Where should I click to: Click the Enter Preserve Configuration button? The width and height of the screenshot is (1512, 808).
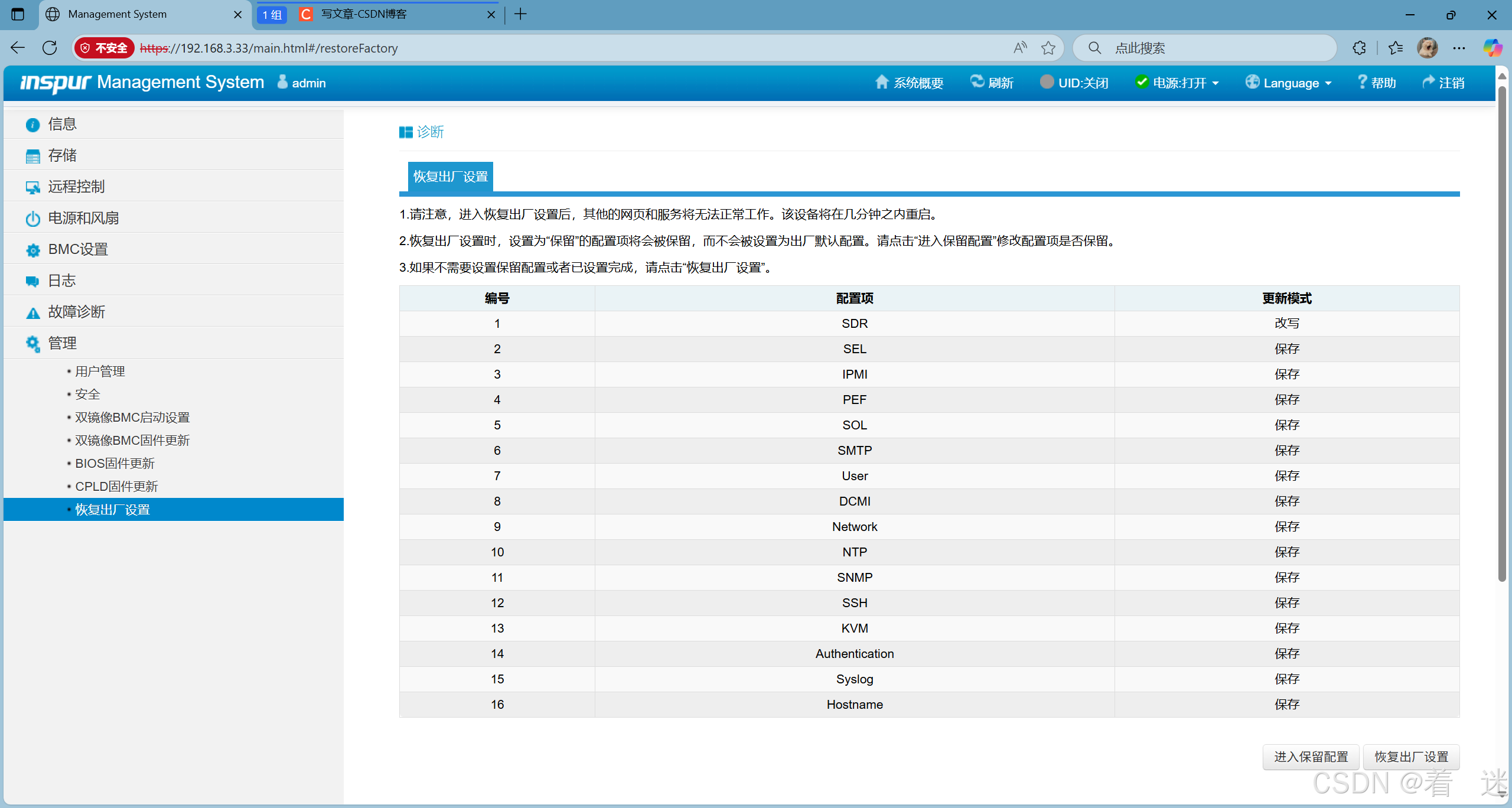pyautogui.click(x=1311, y=757)
